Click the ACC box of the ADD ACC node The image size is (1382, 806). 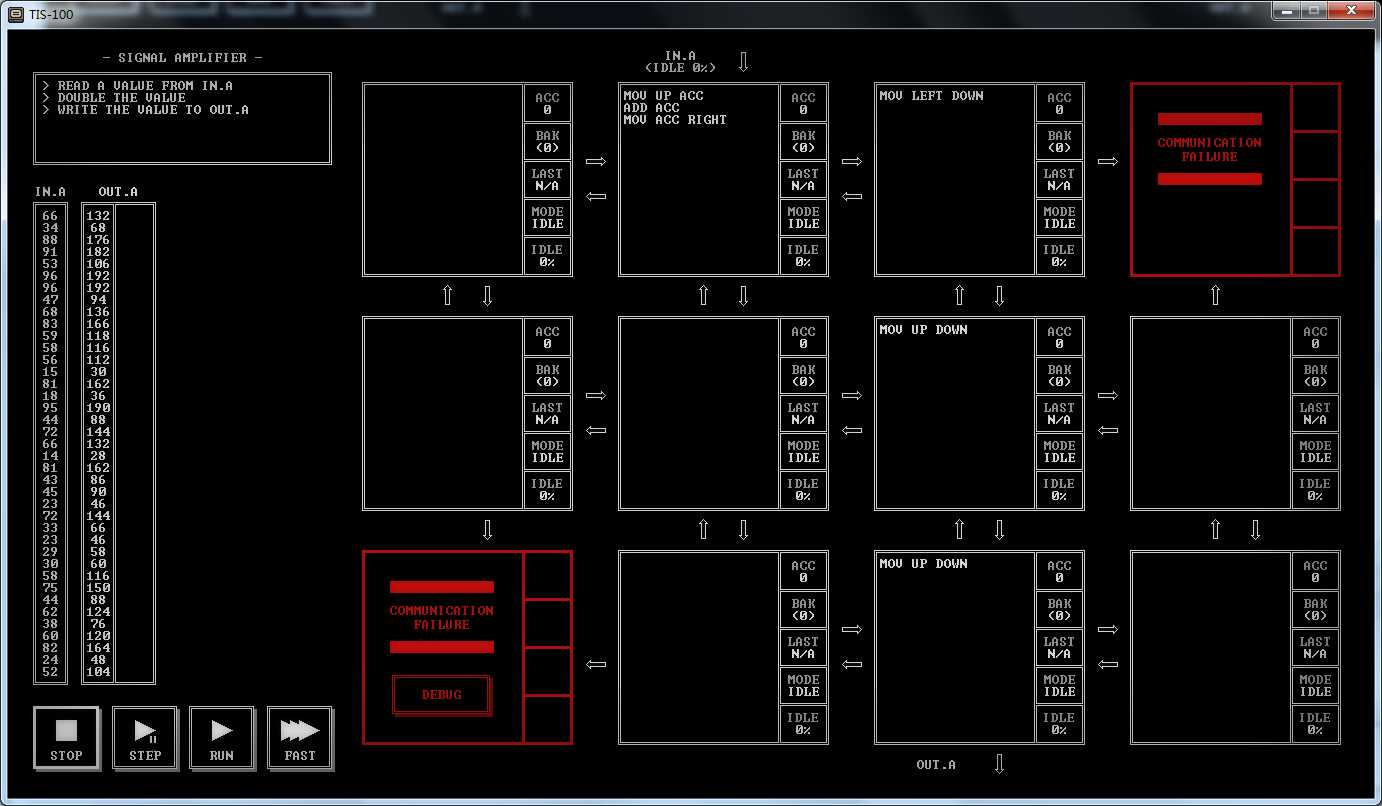(804, 103)
